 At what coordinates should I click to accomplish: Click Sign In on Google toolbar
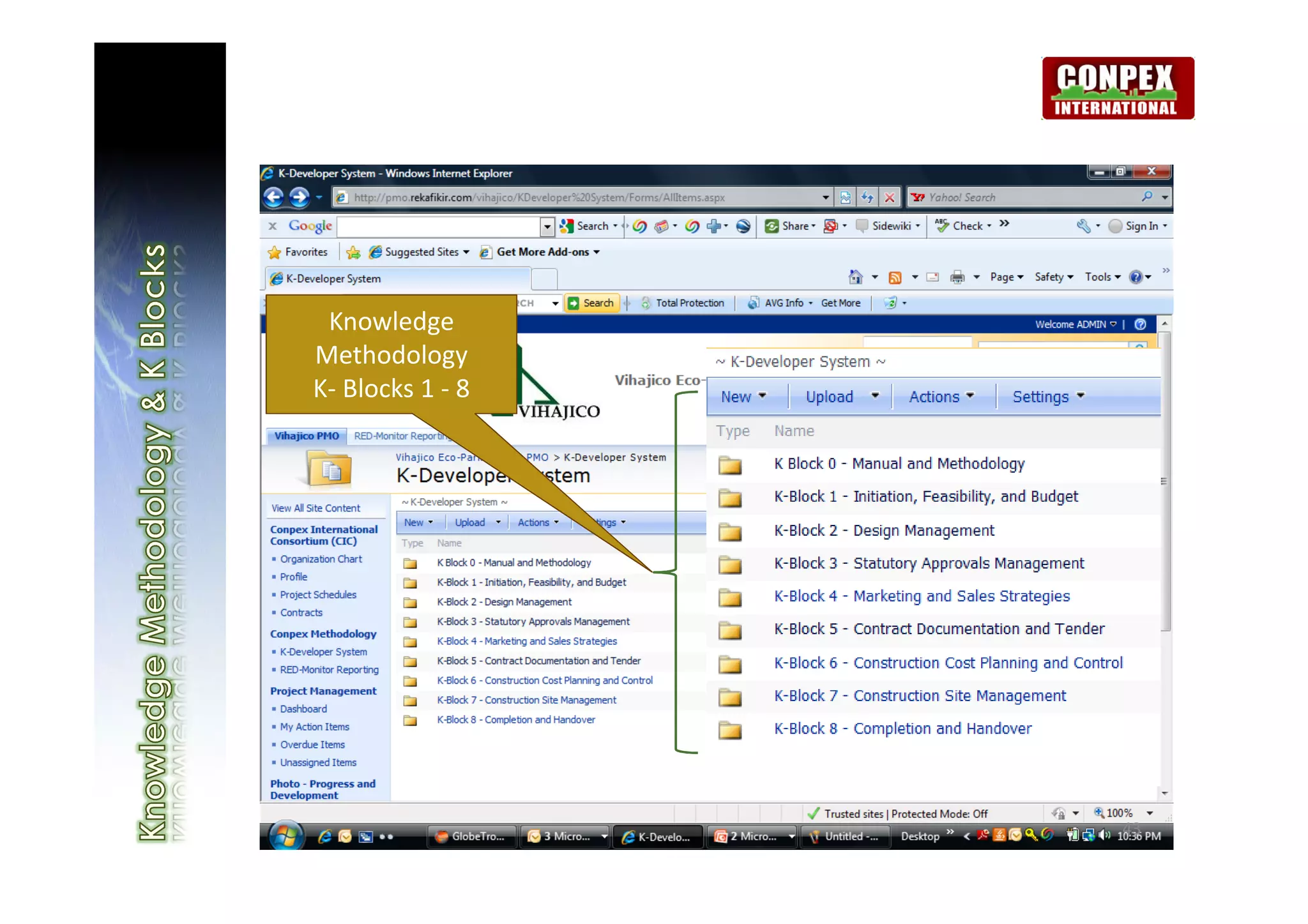click(1138, 226)
